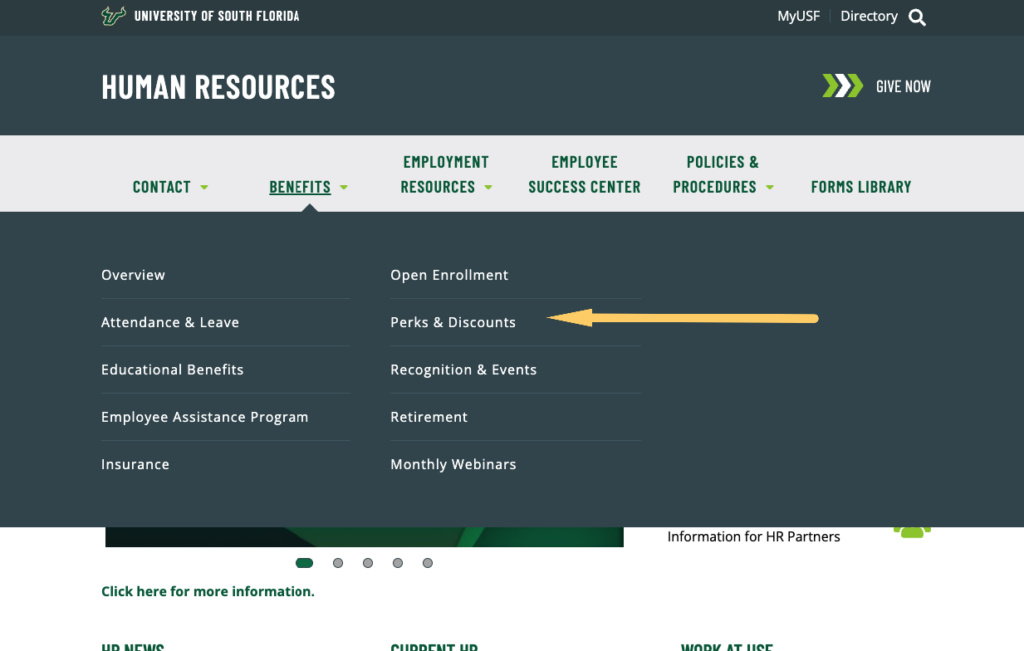1024x651 pixels.
Task: Select Perks & Discounts from menu
Action: (x=453, y=322)
